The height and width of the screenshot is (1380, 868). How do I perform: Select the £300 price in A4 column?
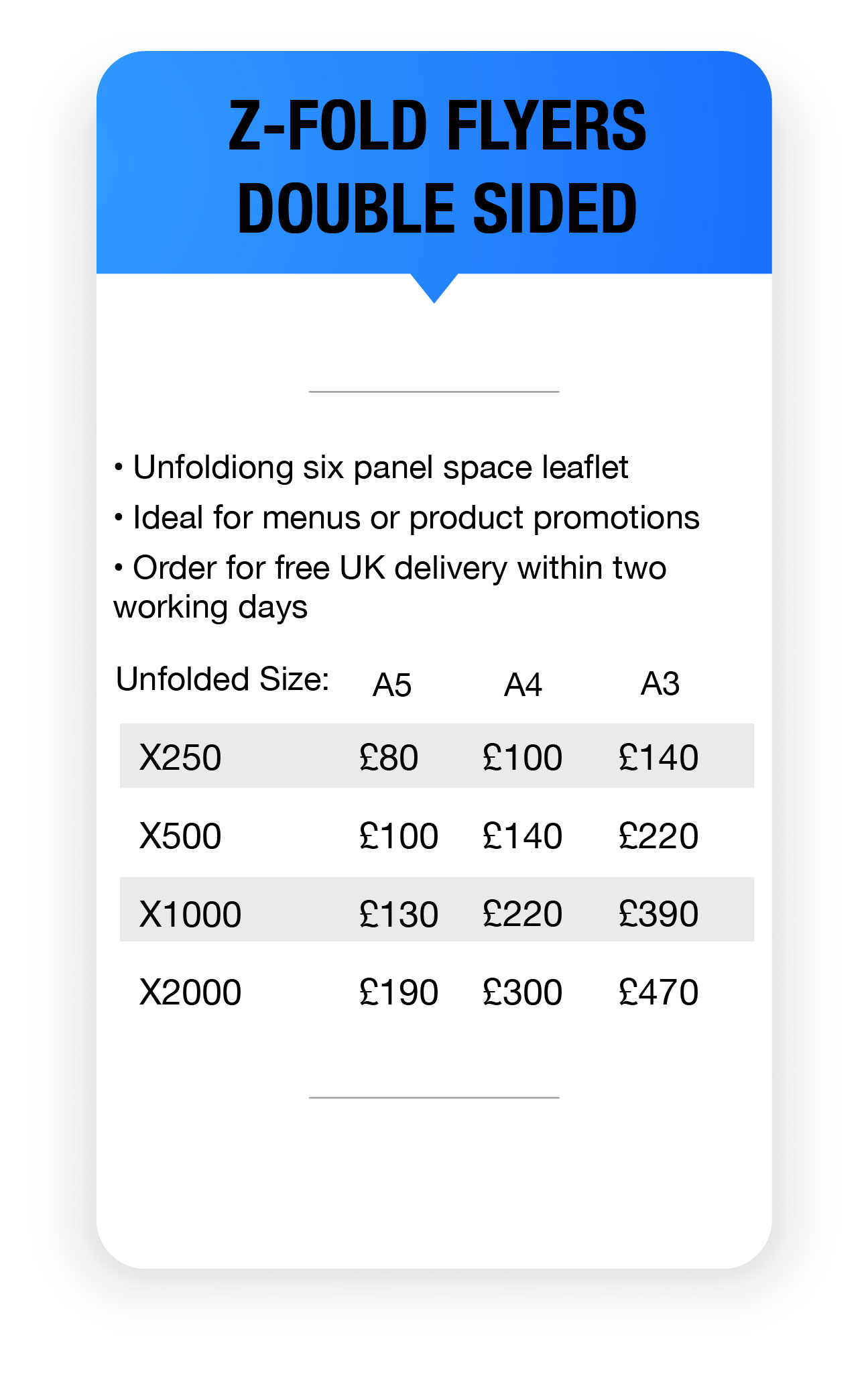522,992
